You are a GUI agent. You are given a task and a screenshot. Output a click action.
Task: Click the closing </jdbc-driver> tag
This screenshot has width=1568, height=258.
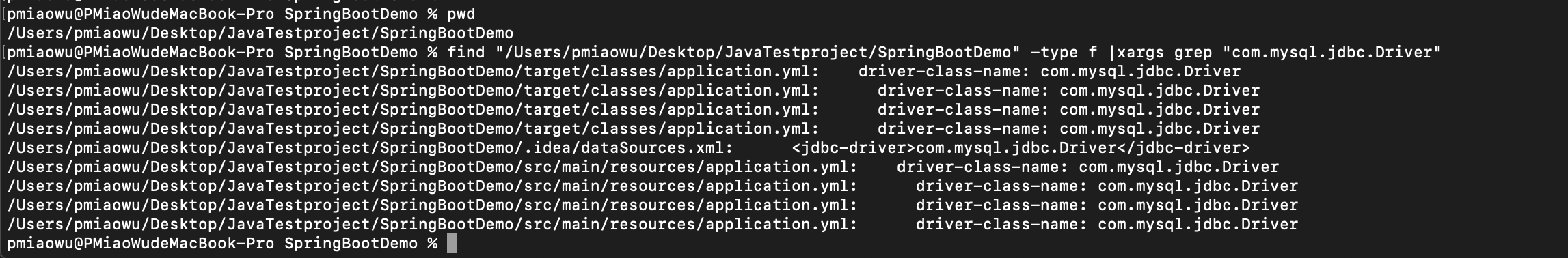(x=1183, y=147)
